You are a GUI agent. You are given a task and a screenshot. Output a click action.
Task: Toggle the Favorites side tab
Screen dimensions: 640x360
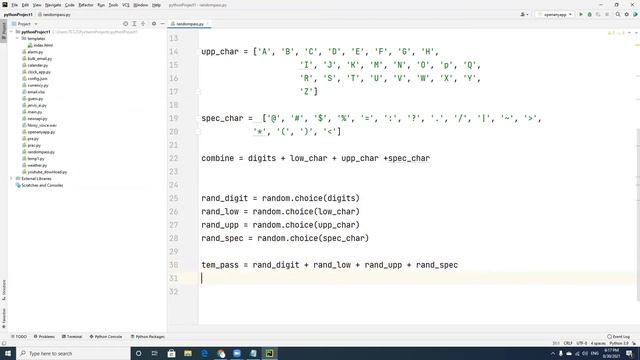(x=4, y=318)
